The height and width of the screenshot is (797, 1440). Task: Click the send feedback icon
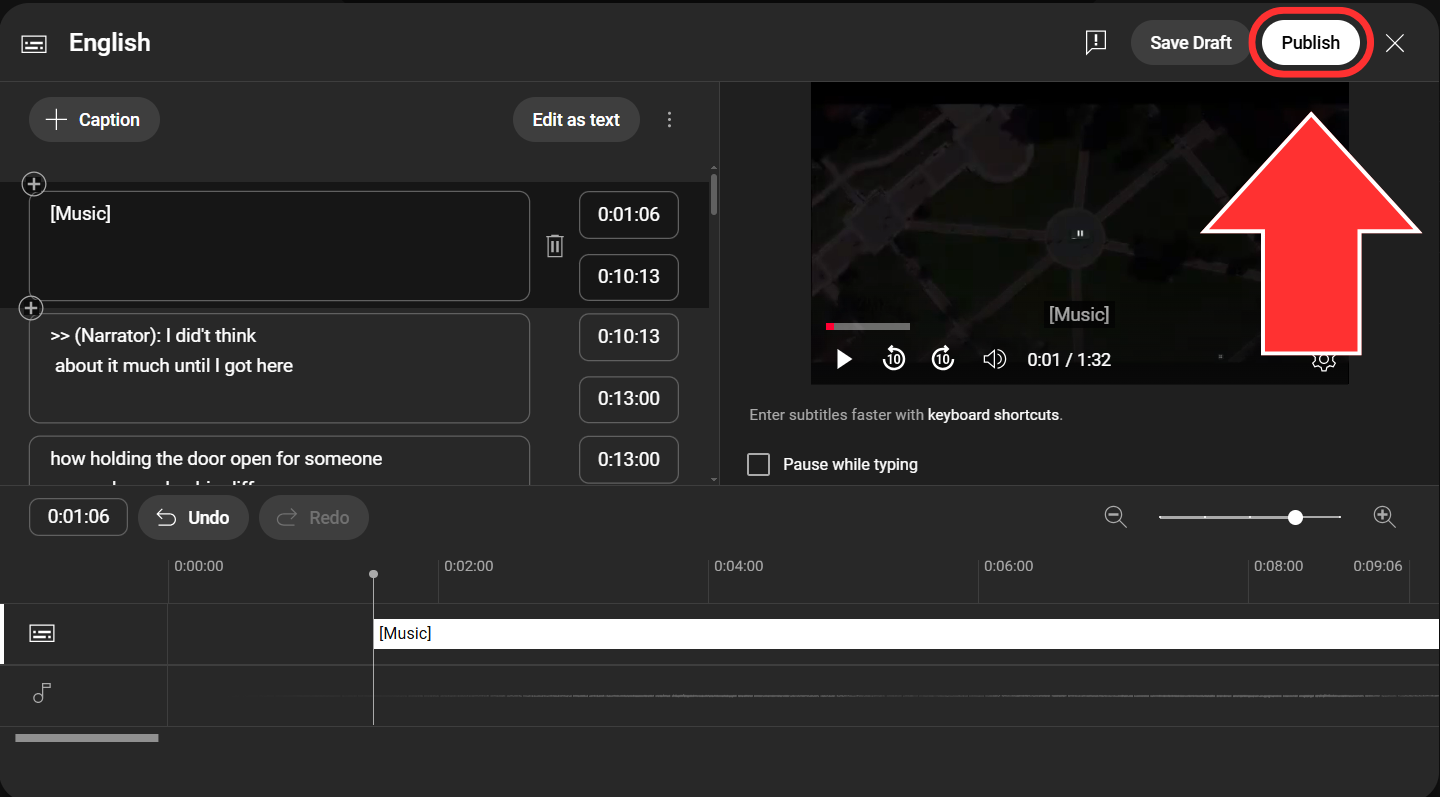(x=1096, y=42)
